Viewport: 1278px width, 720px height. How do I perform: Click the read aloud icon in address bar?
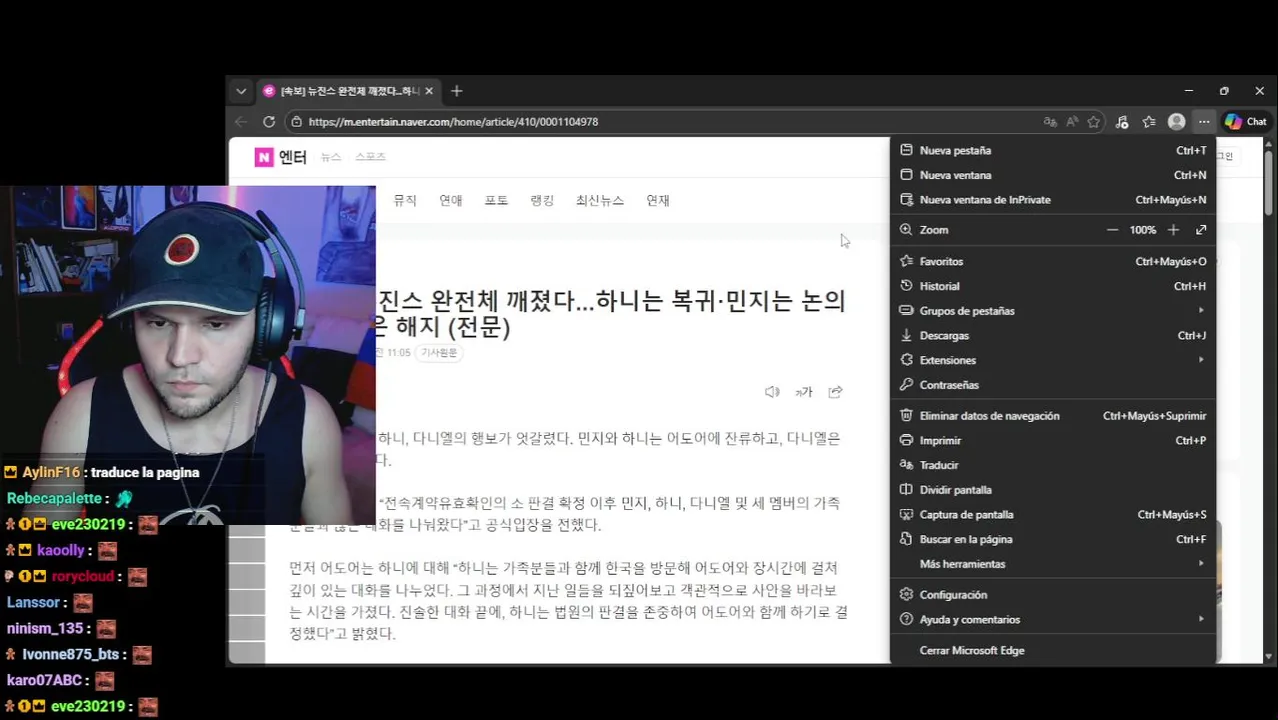tap(1072, 121)
